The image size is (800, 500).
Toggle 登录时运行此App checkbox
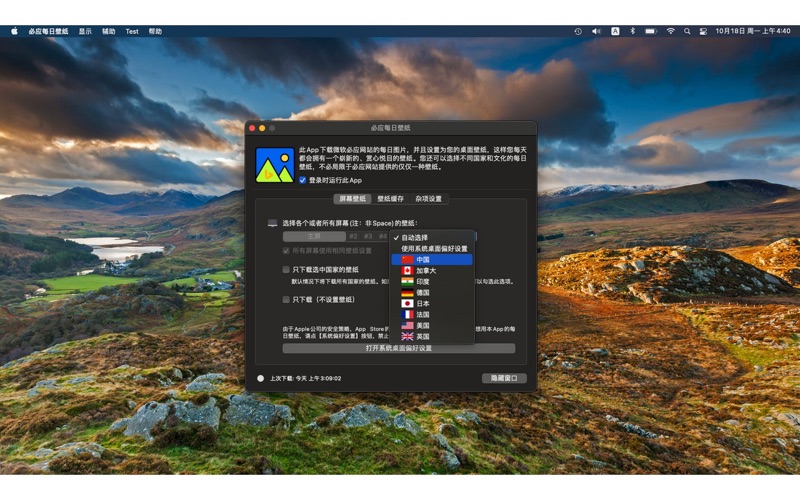click(x=303, y=180)
